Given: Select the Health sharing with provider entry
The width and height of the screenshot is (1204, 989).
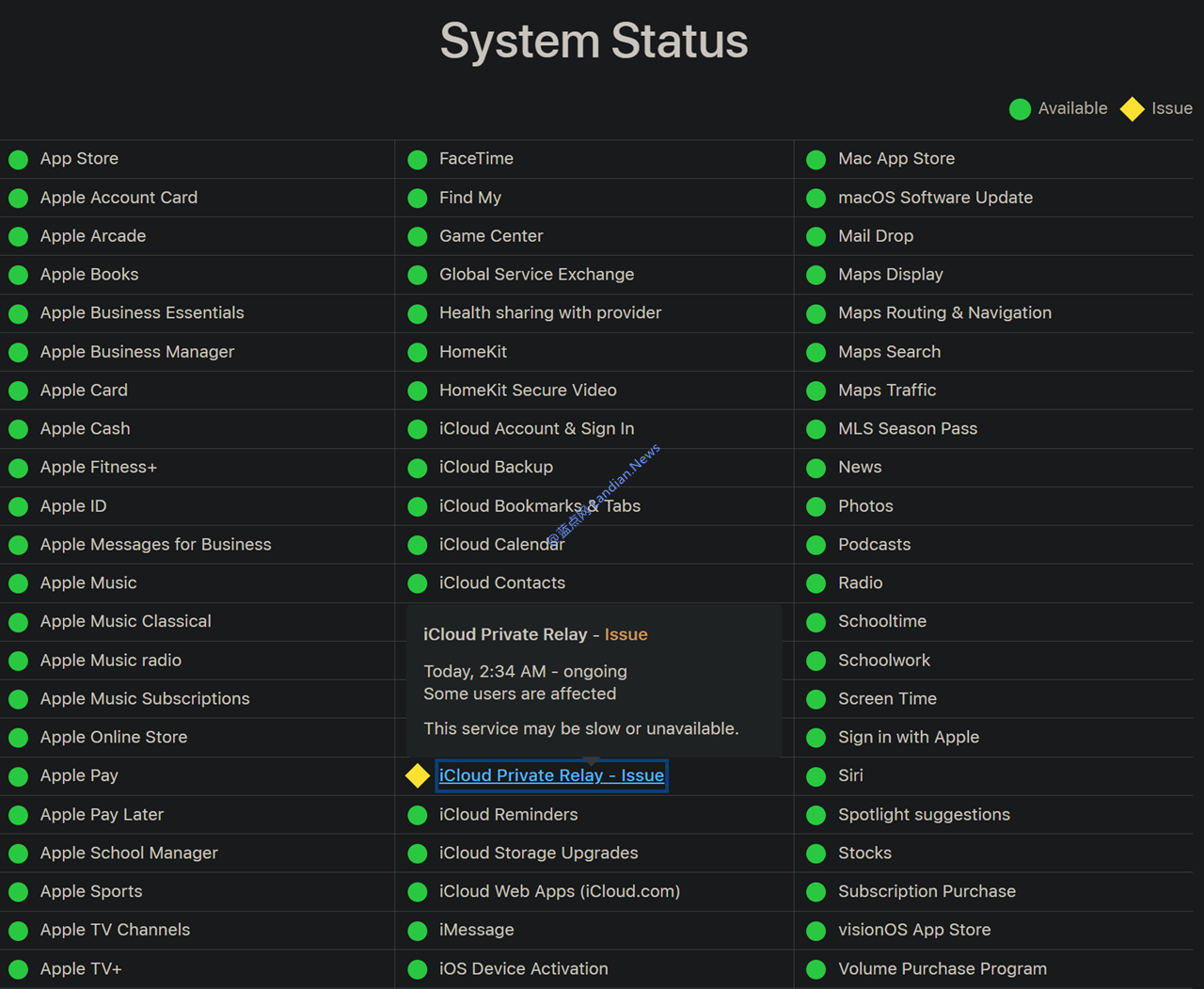Looking at the screenshot, I should click(550, 313).
